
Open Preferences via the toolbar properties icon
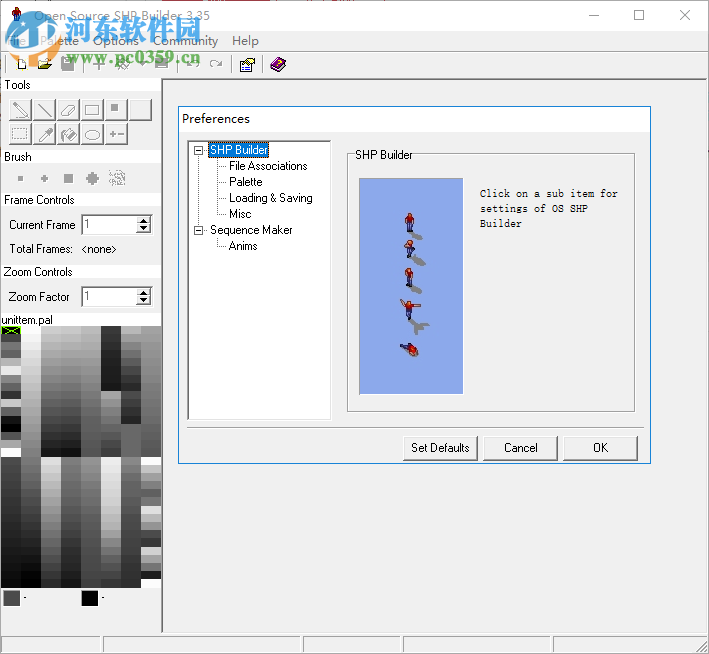point(247,65)
